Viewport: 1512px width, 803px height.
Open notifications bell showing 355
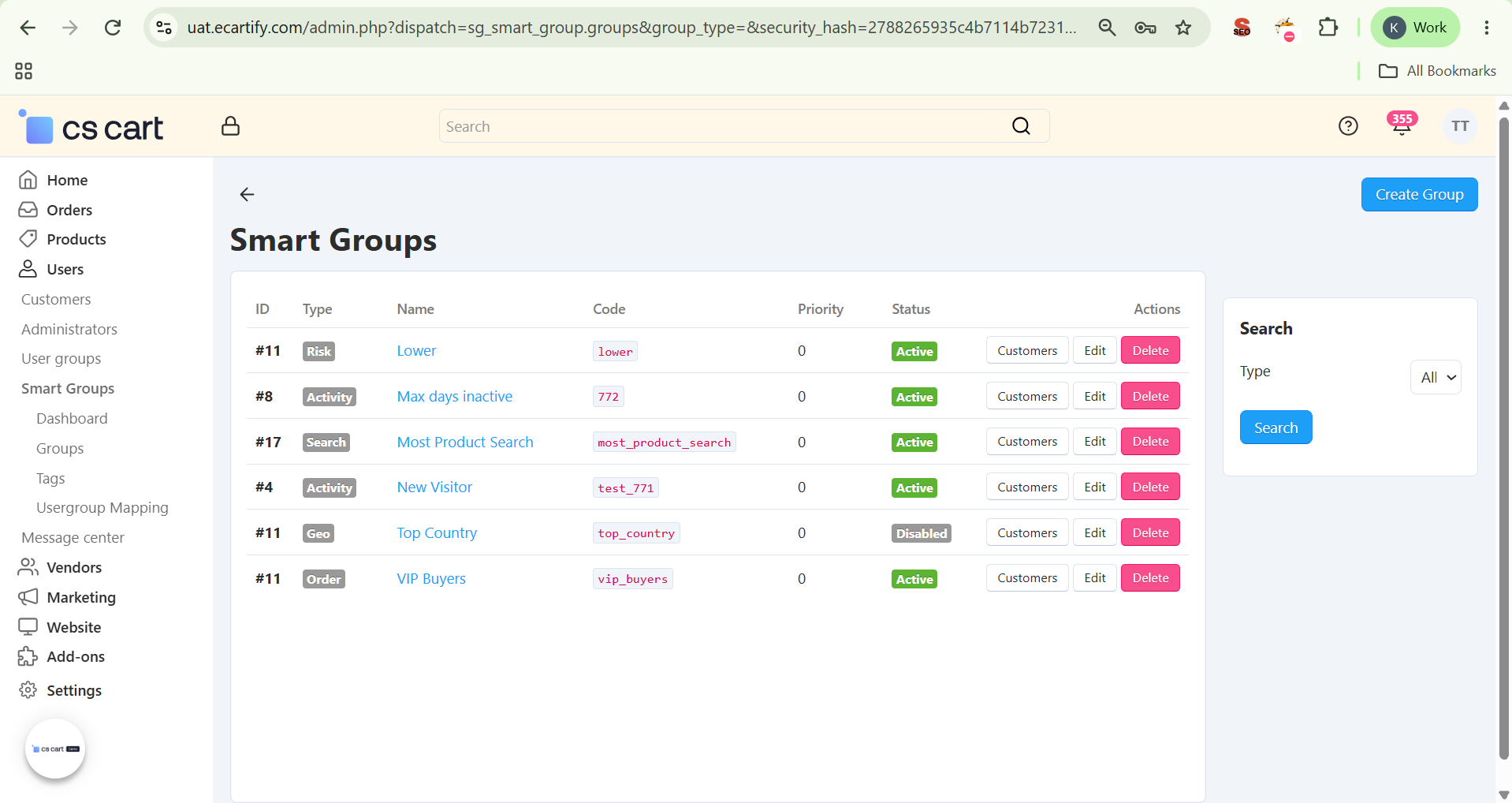(x=1402, y=125)
